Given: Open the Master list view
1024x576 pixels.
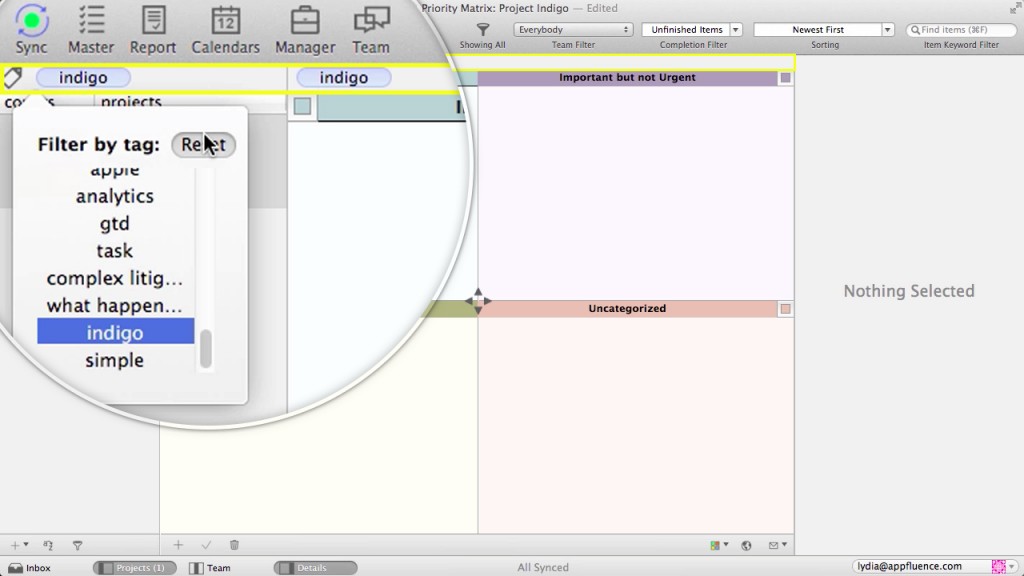Looking at the screenshot, I should click(91, 22).
